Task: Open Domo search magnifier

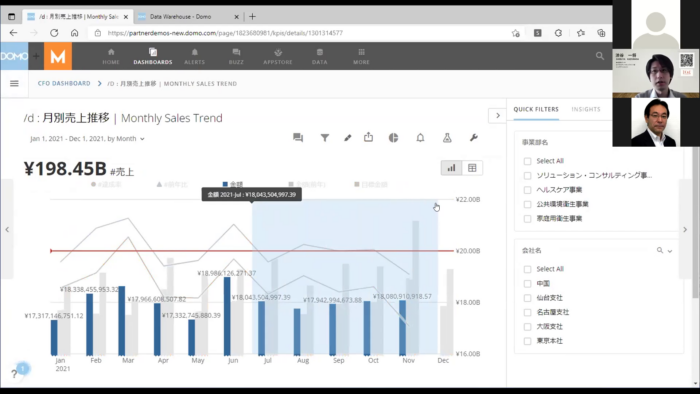Action: 600,56
